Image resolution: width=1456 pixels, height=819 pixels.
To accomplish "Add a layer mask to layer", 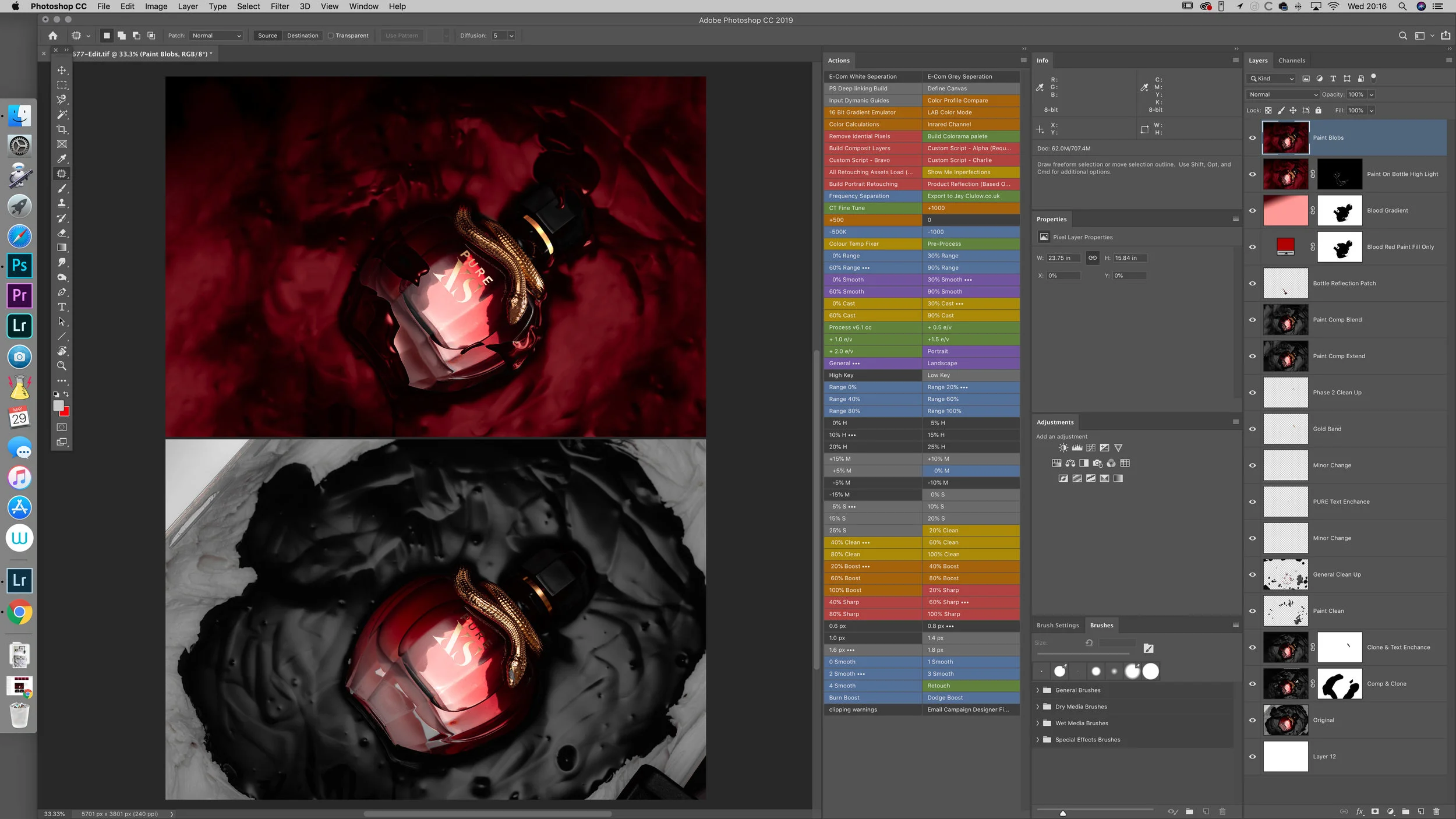I will click(x=1375, y=811).
